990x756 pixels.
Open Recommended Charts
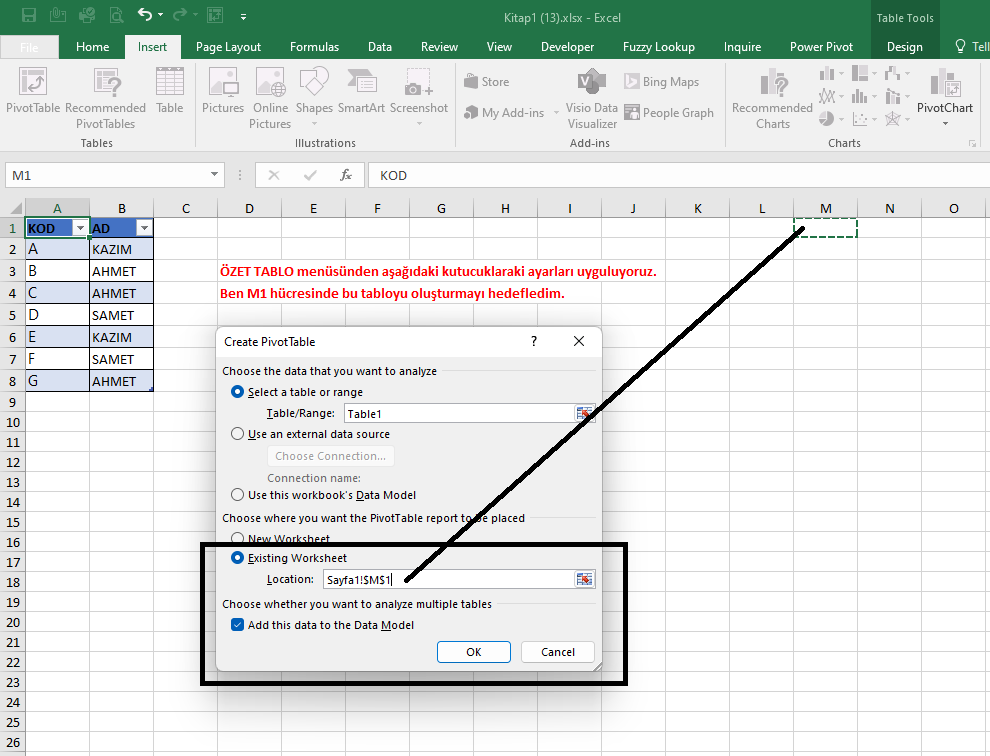pyautogui.click(x=773, y=99)
